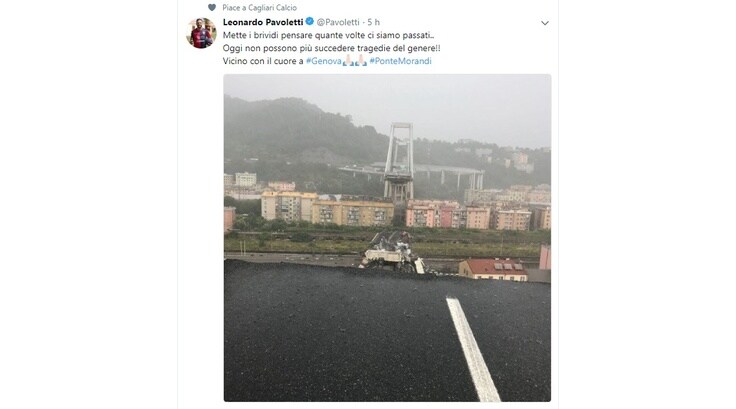
Task: Open the tweet via the 5 h timestamp
Action: [374, 22]
